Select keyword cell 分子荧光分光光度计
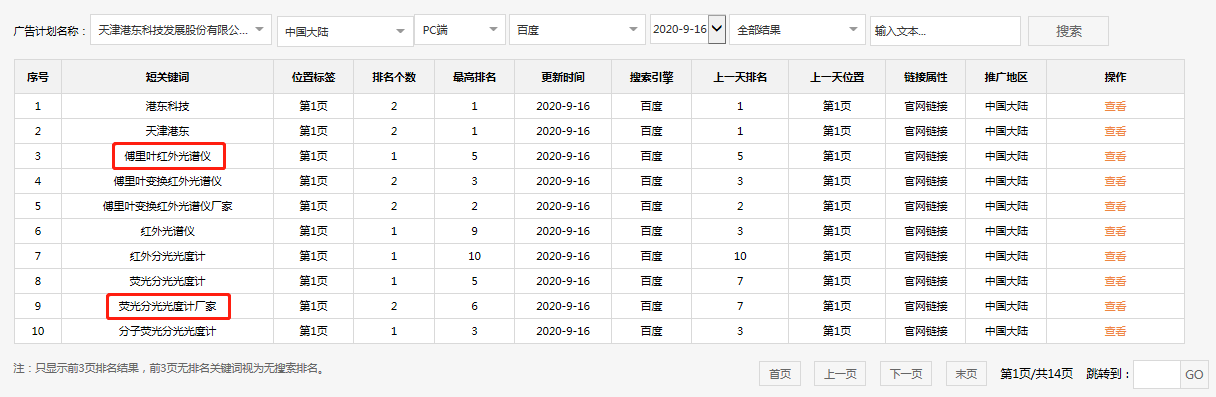This screenshot has height=397, width=1216. click(167, 331)
